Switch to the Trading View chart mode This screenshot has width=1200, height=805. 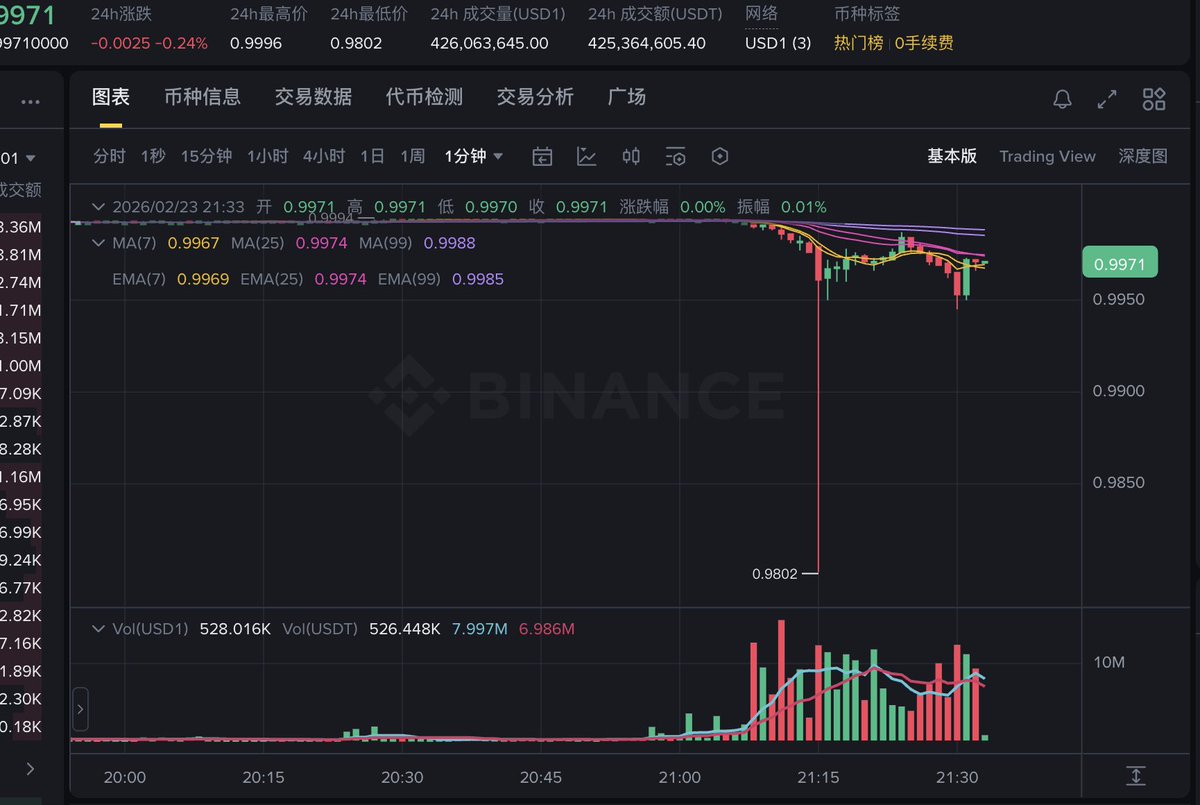[1047, 156]
